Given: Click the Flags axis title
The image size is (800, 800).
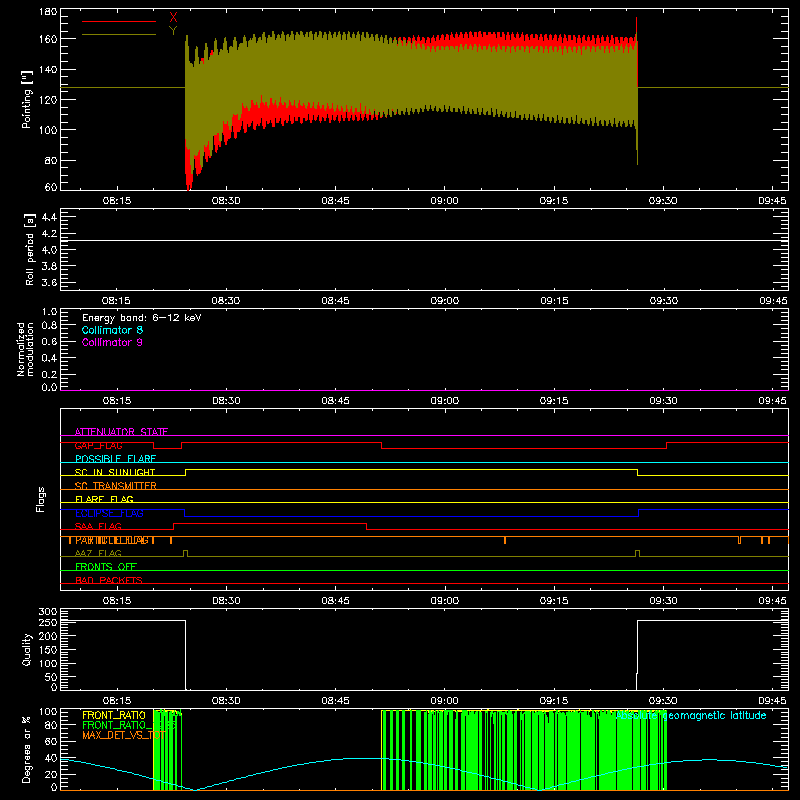Looking at the screenshot, I should pos(40,499).
